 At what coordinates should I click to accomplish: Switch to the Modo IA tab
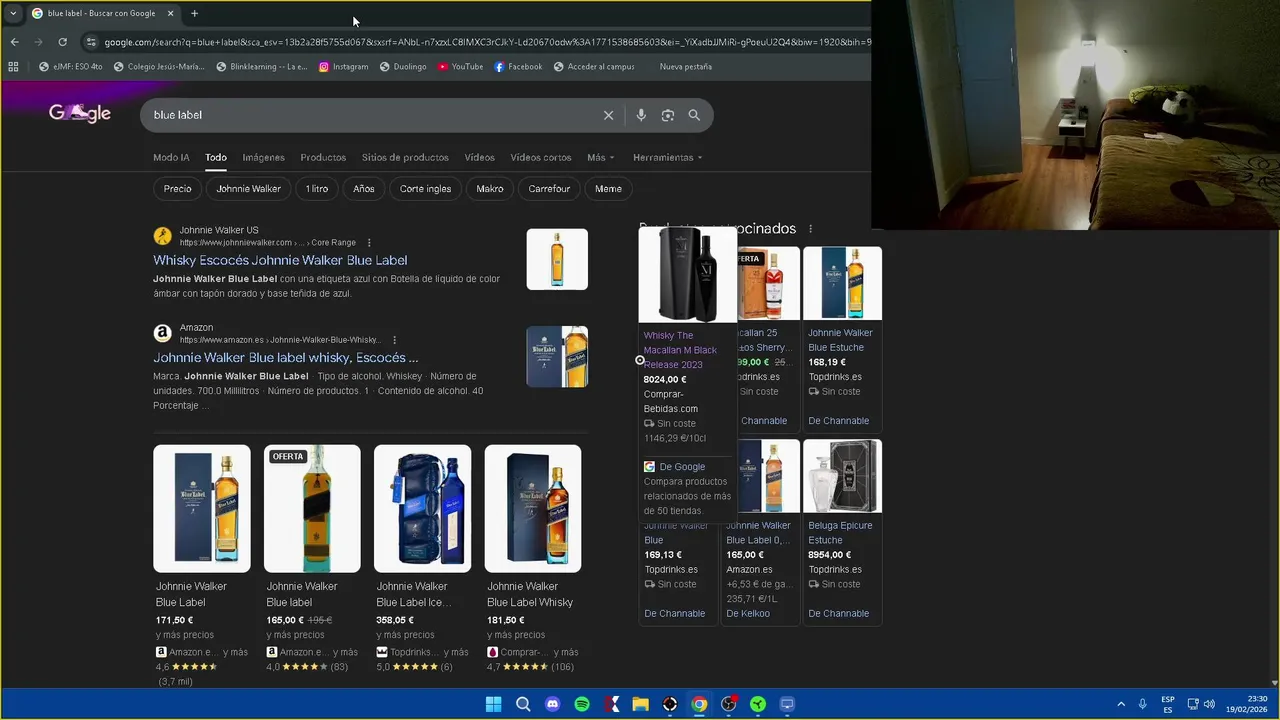[x=171, y=157]
